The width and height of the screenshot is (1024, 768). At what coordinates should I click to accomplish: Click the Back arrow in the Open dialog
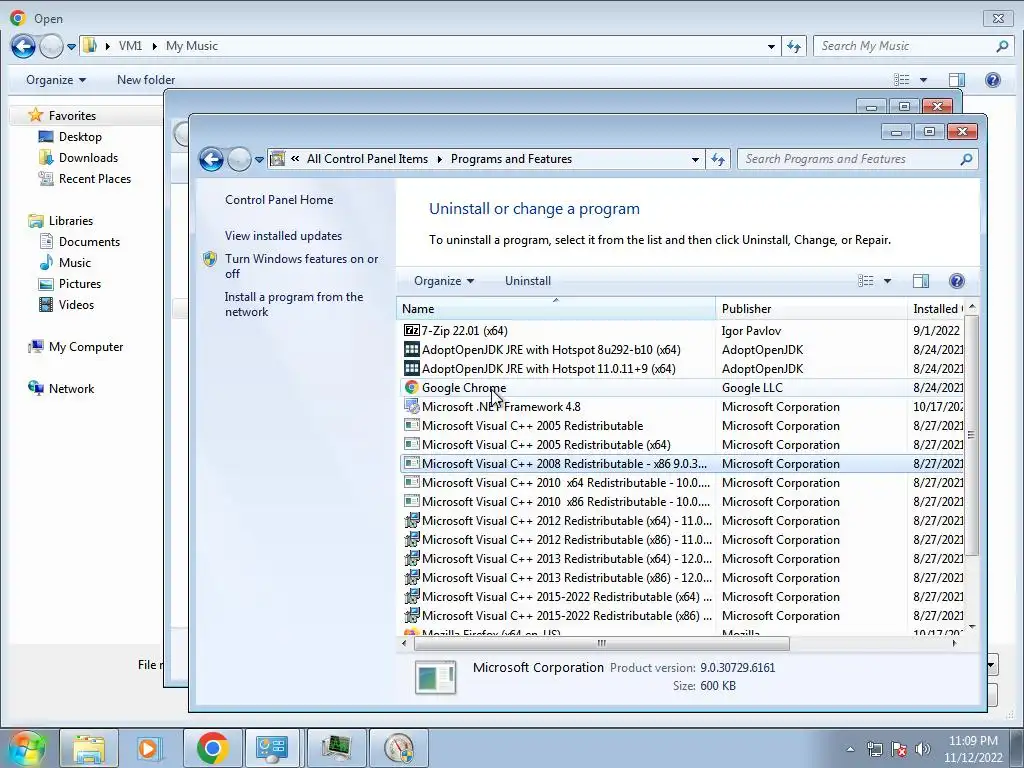coord(23,46)
